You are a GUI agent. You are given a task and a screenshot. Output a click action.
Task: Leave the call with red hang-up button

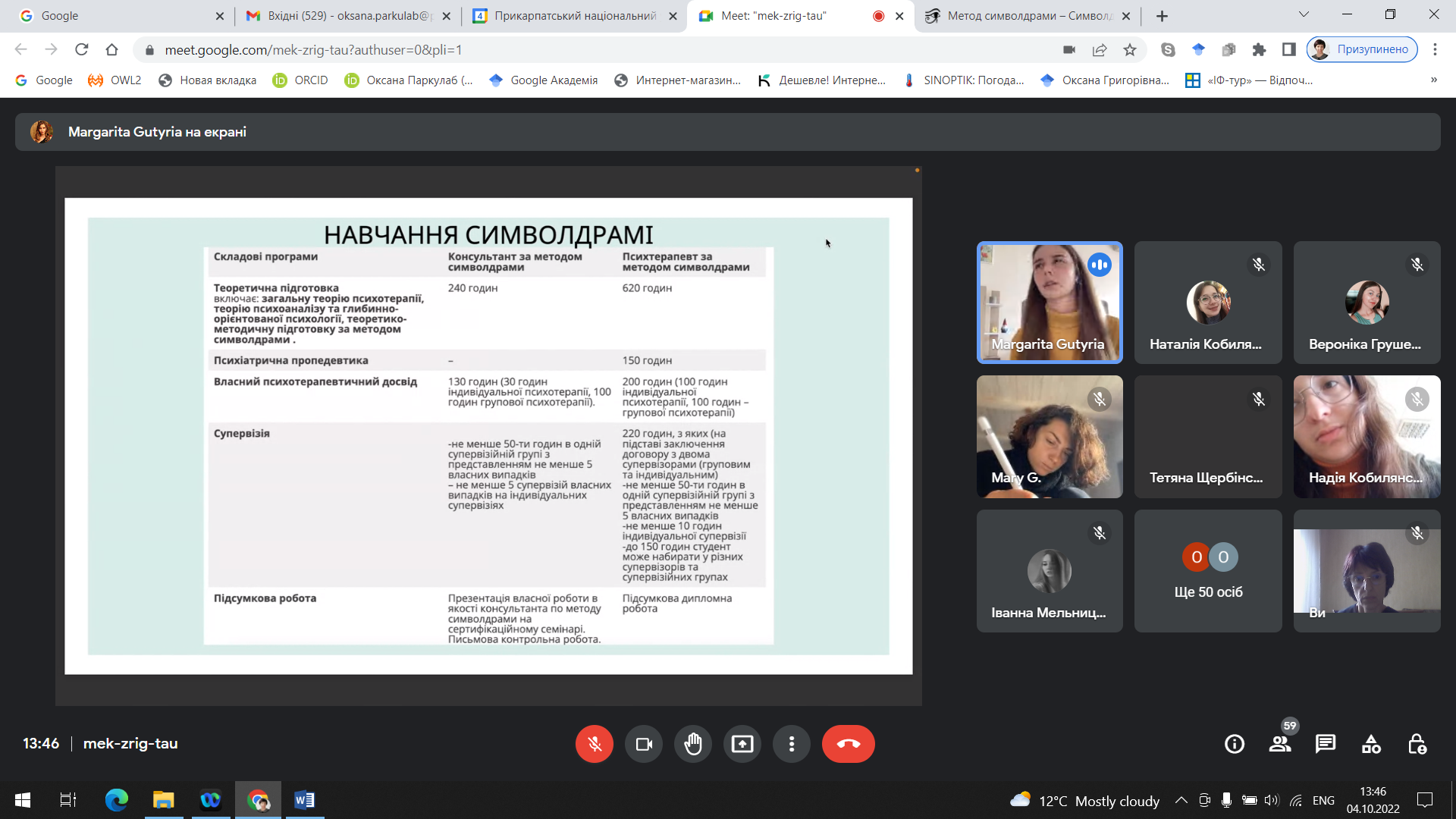pos(848,744)
